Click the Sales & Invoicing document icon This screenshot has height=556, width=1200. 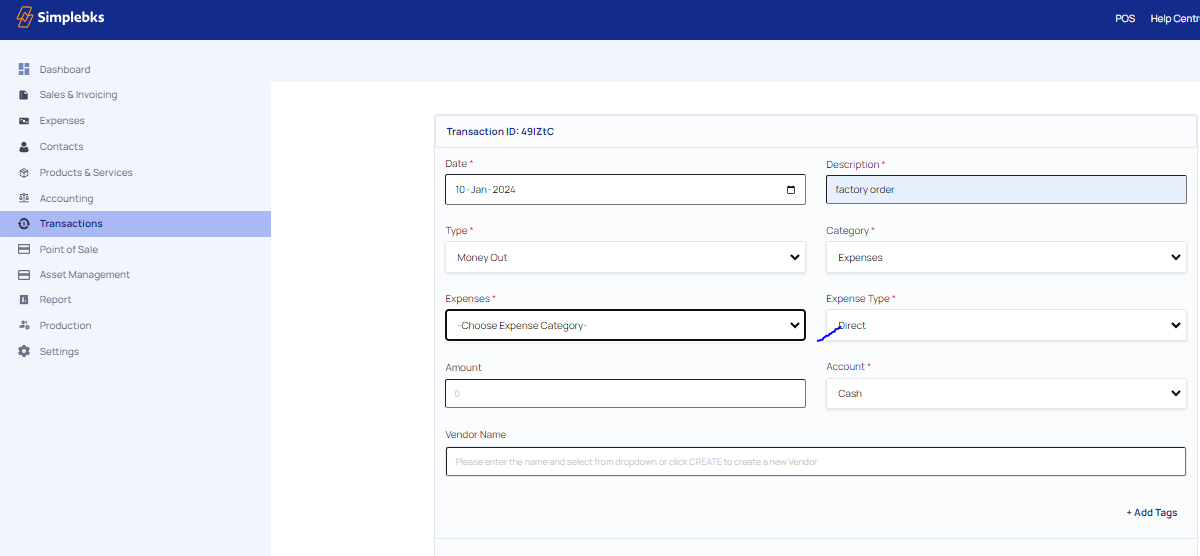[x=24, y=95]
